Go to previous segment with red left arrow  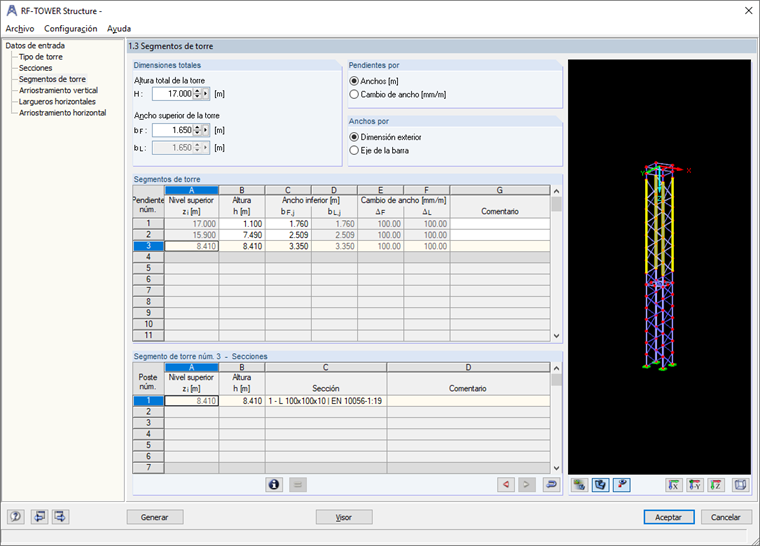point(506,484)
